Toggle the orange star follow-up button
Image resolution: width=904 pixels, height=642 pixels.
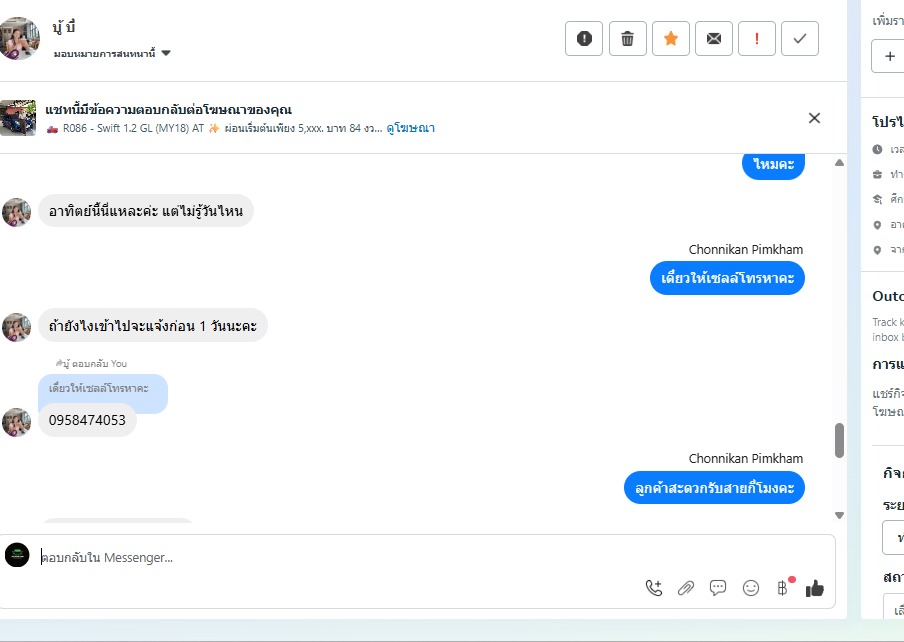tap(671, 39)
